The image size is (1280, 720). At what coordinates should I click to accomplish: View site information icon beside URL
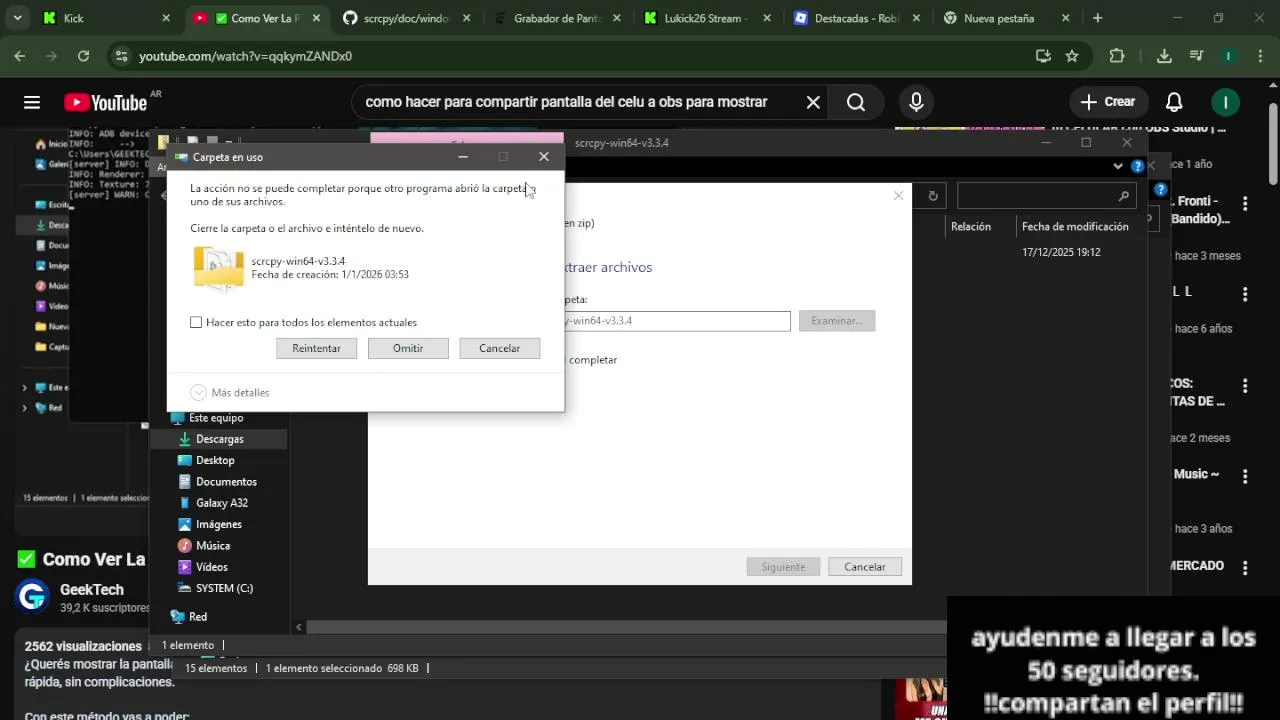[121, 56]
